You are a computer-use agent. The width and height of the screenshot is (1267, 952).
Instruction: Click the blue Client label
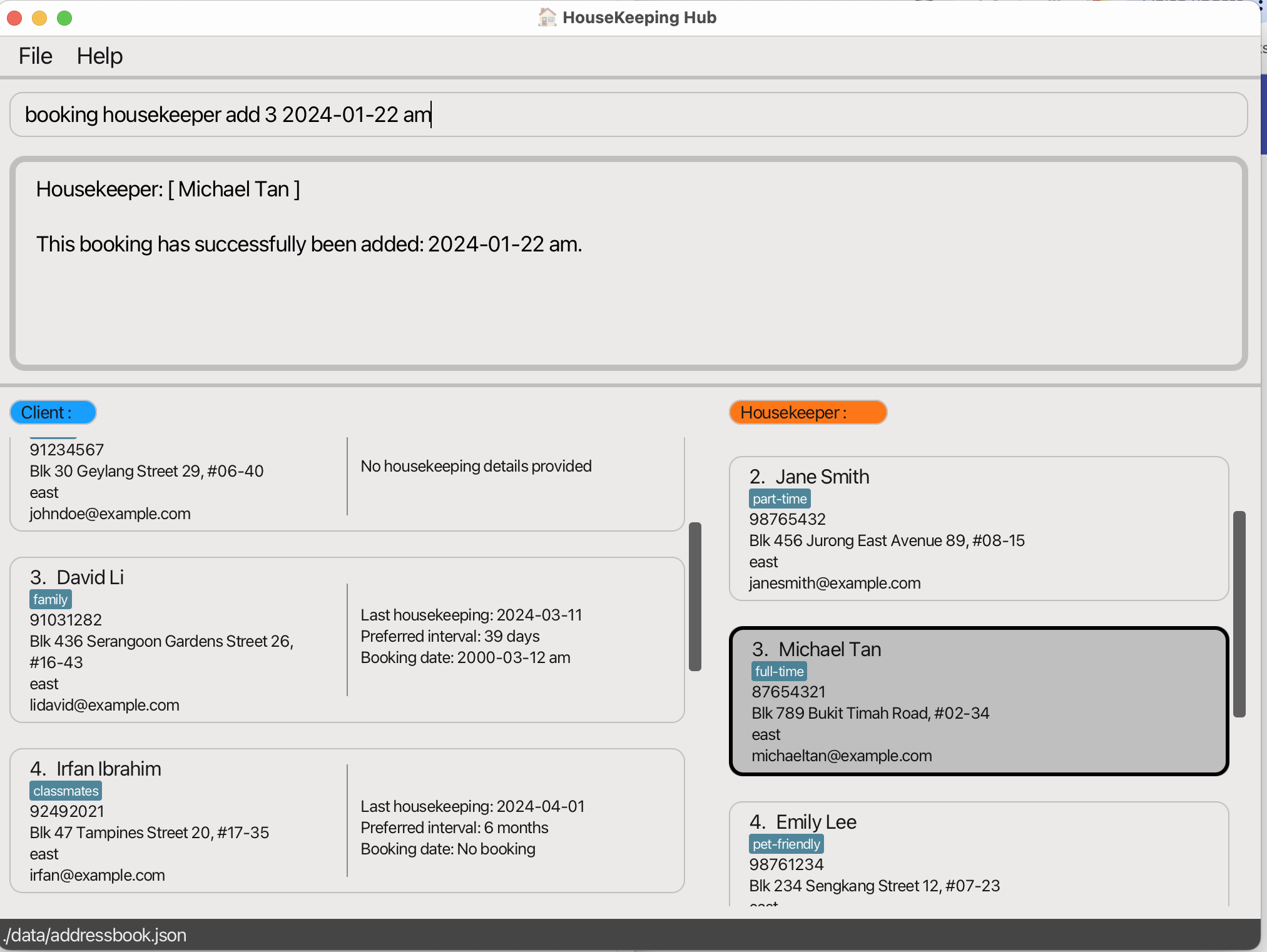click(53, 412)
